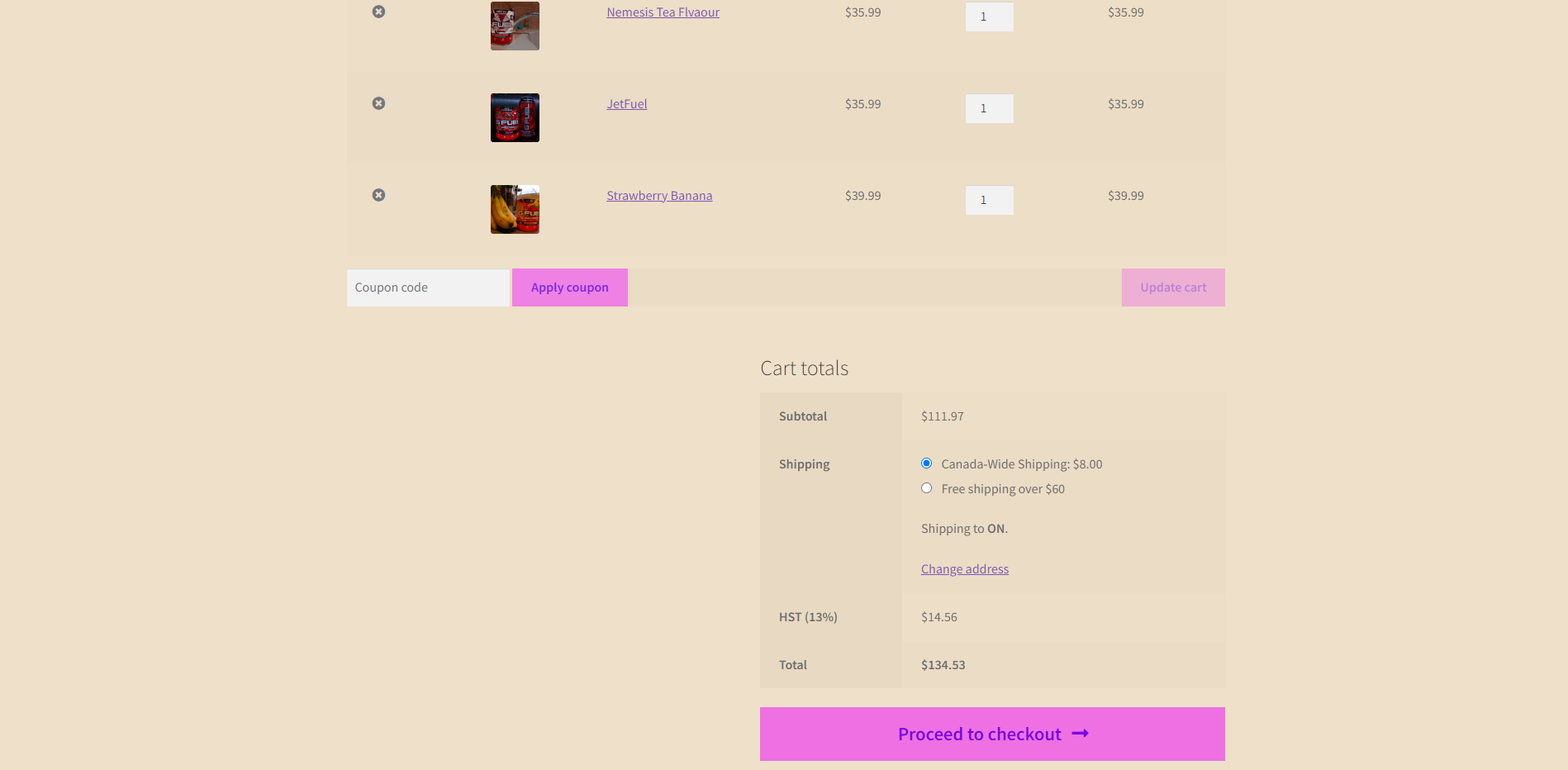Focus the Nemesis Tea quantity field
This screenshot has width=1568, height=770.
989,17
